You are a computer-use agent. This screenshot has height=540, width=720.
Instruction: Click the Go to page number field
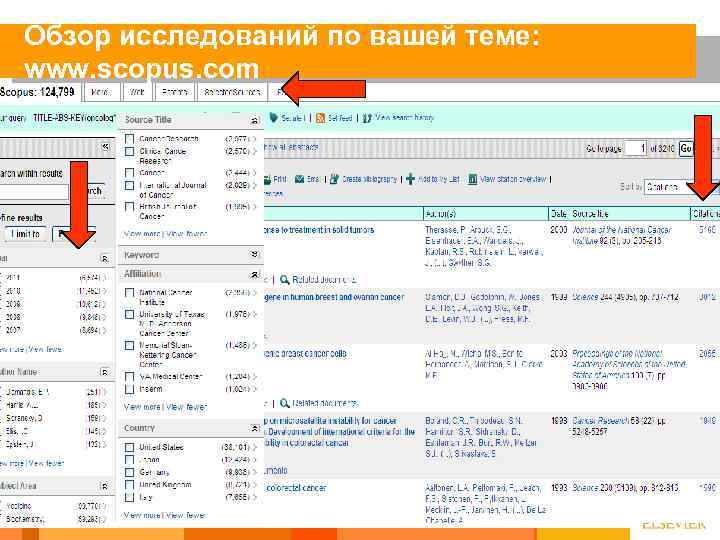636,148
